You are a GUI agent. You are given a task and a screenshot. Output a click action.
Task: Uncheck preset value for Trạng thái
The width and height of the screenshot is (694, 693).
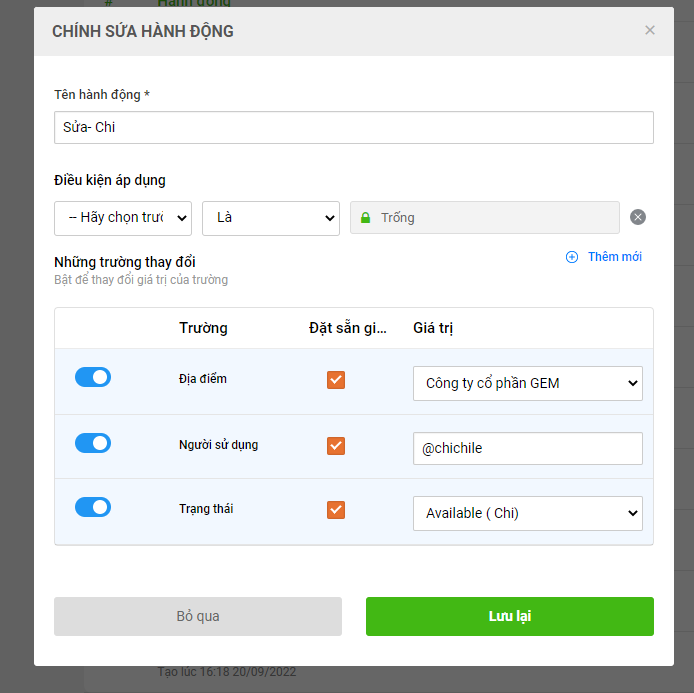336,510
